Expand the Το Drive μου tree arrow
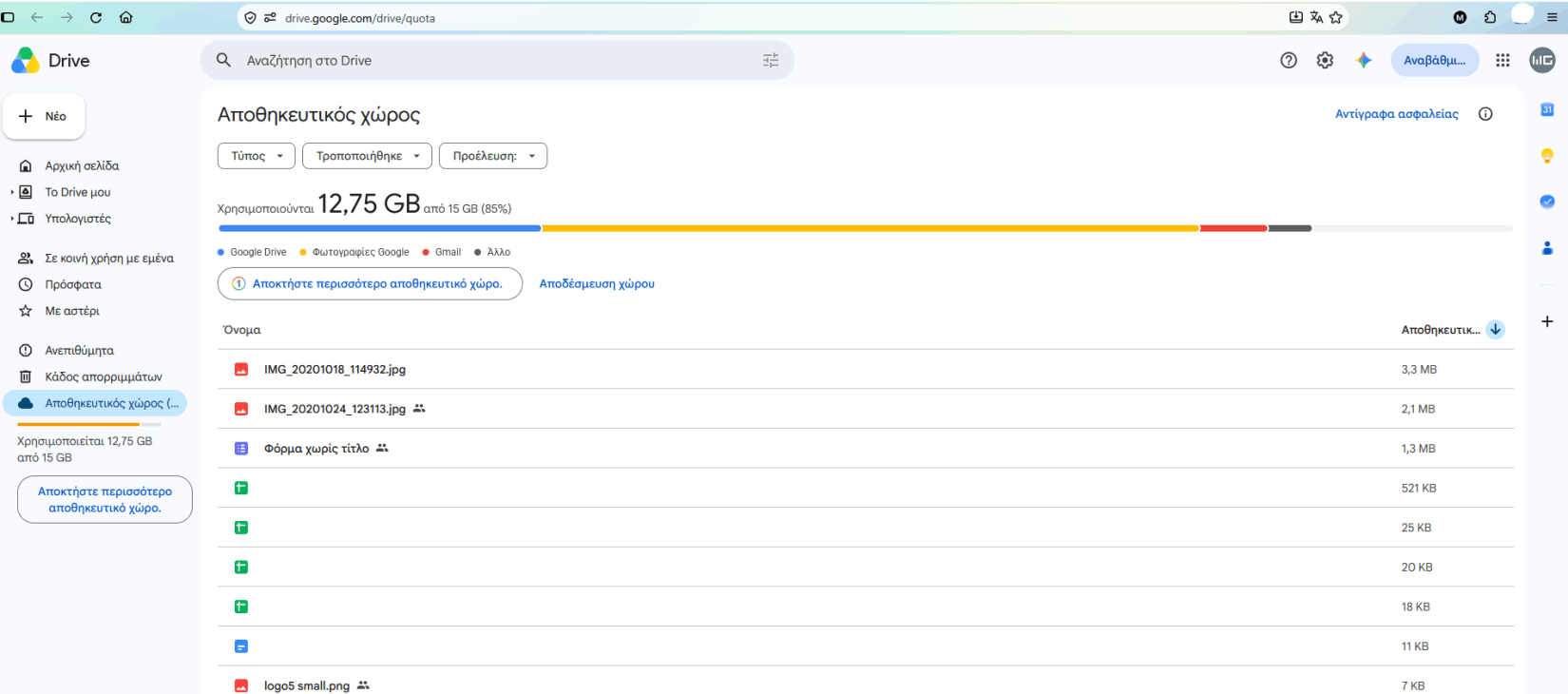 pyautogui.click(x=12, y=192)
